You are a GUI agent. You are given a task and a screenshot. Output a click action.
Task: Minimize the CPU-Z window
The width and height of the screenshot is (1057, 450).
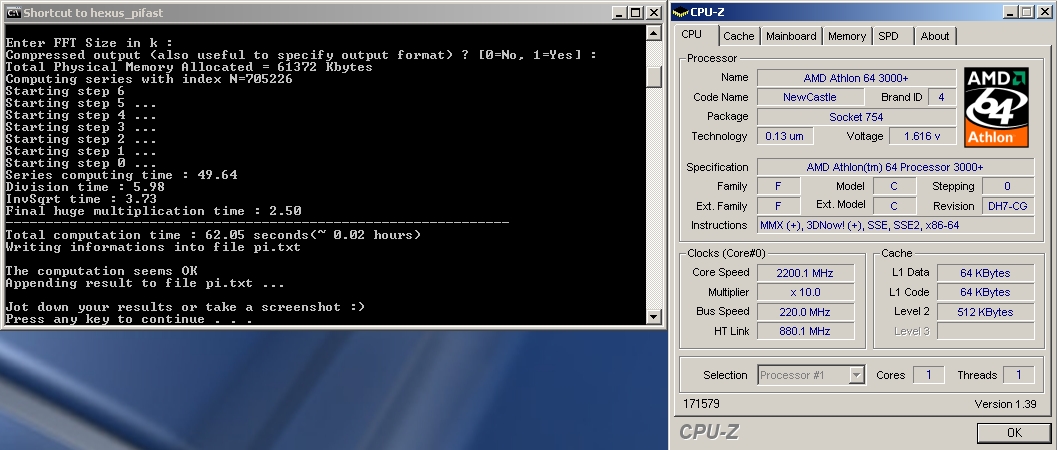[x=1010, y=12]
